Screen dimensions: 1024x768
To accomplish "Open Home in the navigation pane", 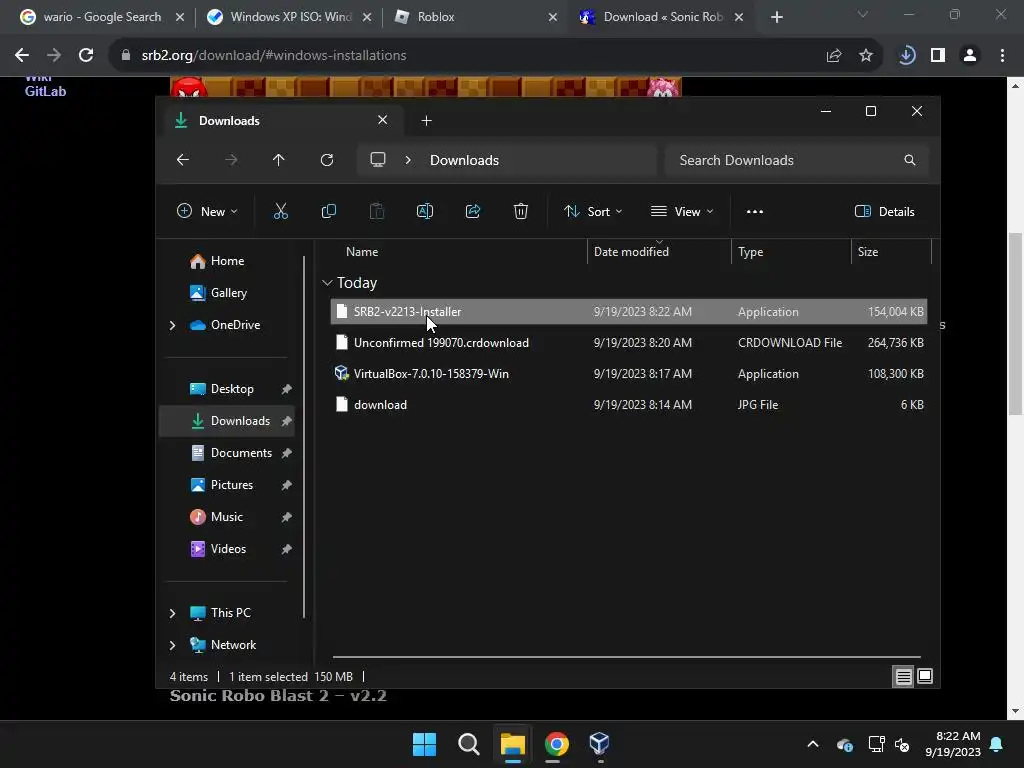I will point(227,261).
